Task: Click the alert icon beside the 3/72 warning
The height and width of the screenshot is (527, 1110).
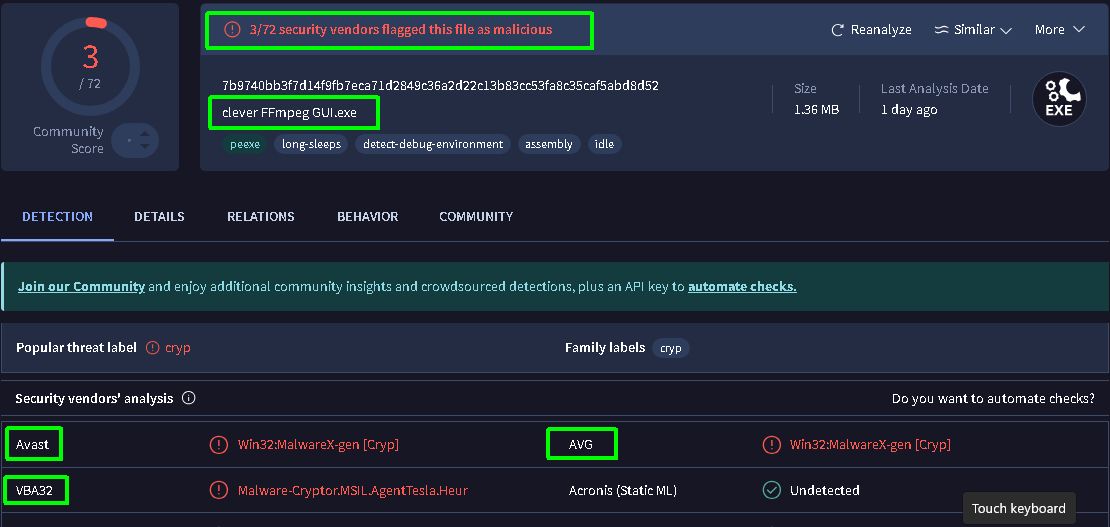Action: 232,30
